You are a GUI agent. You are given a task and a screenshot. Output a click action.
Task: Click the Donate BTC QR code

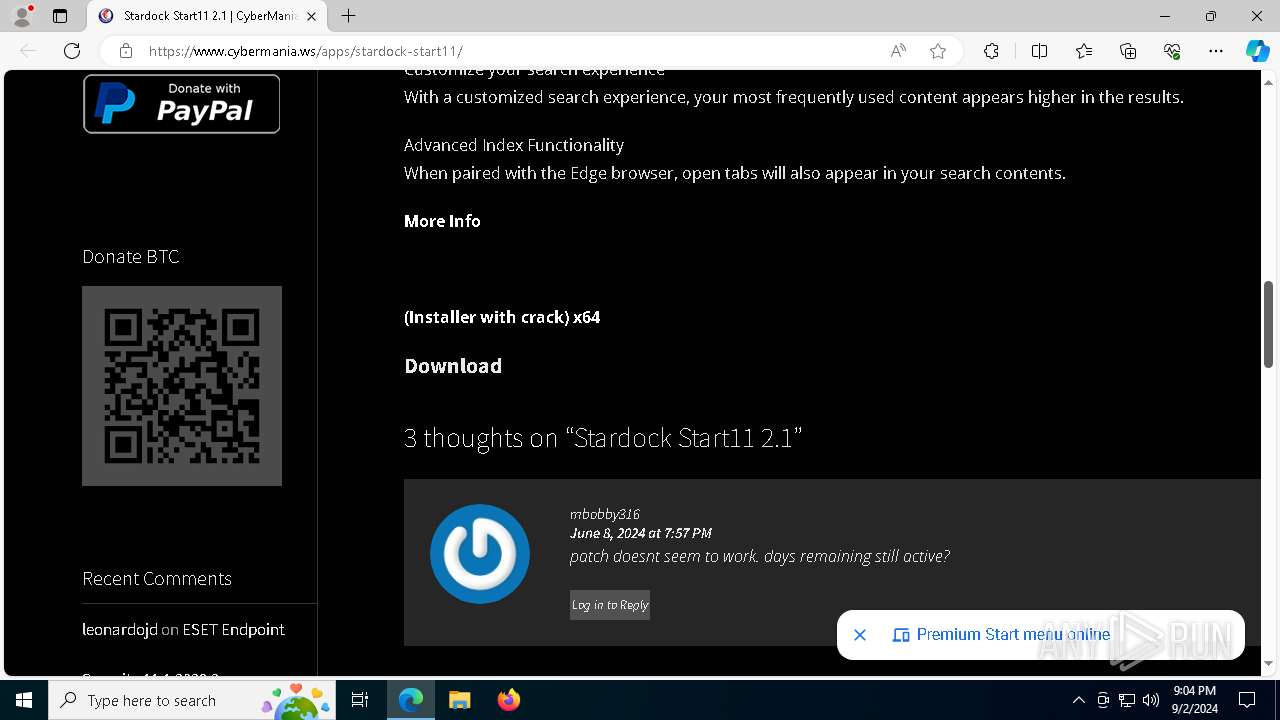pyautogui.click(x=182, y=386)
